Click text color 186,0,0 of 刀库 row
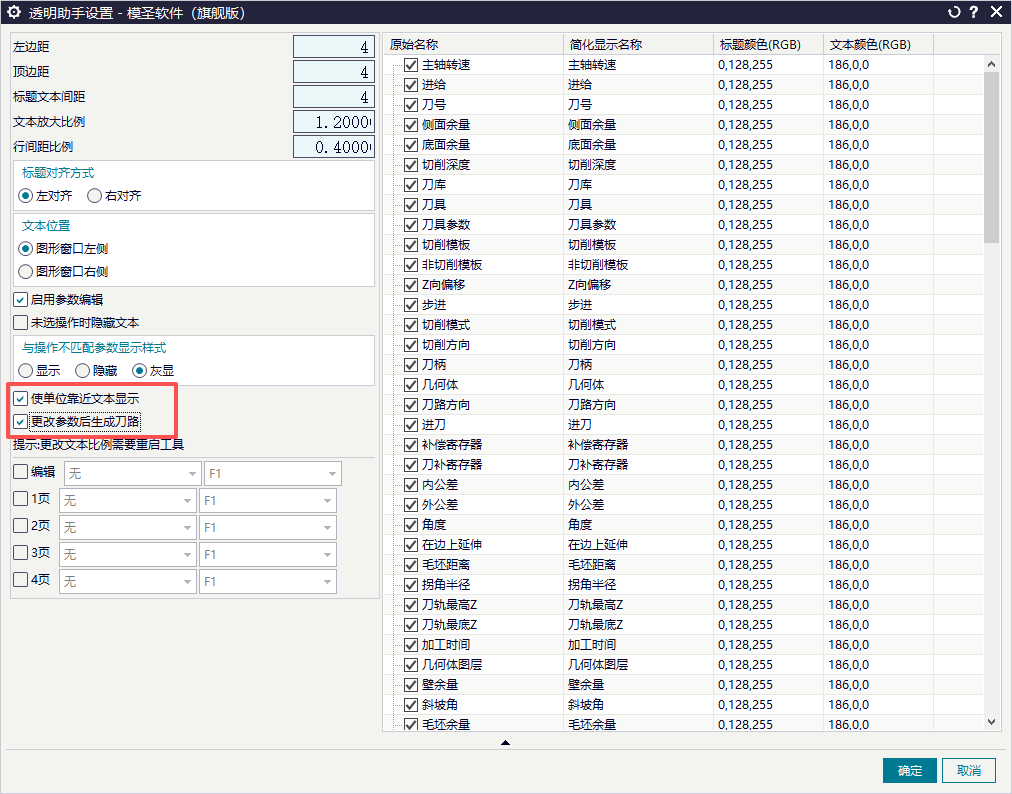Image resolution: width=1012 pixels, height=794 pixels. click(x=849, y=185)
